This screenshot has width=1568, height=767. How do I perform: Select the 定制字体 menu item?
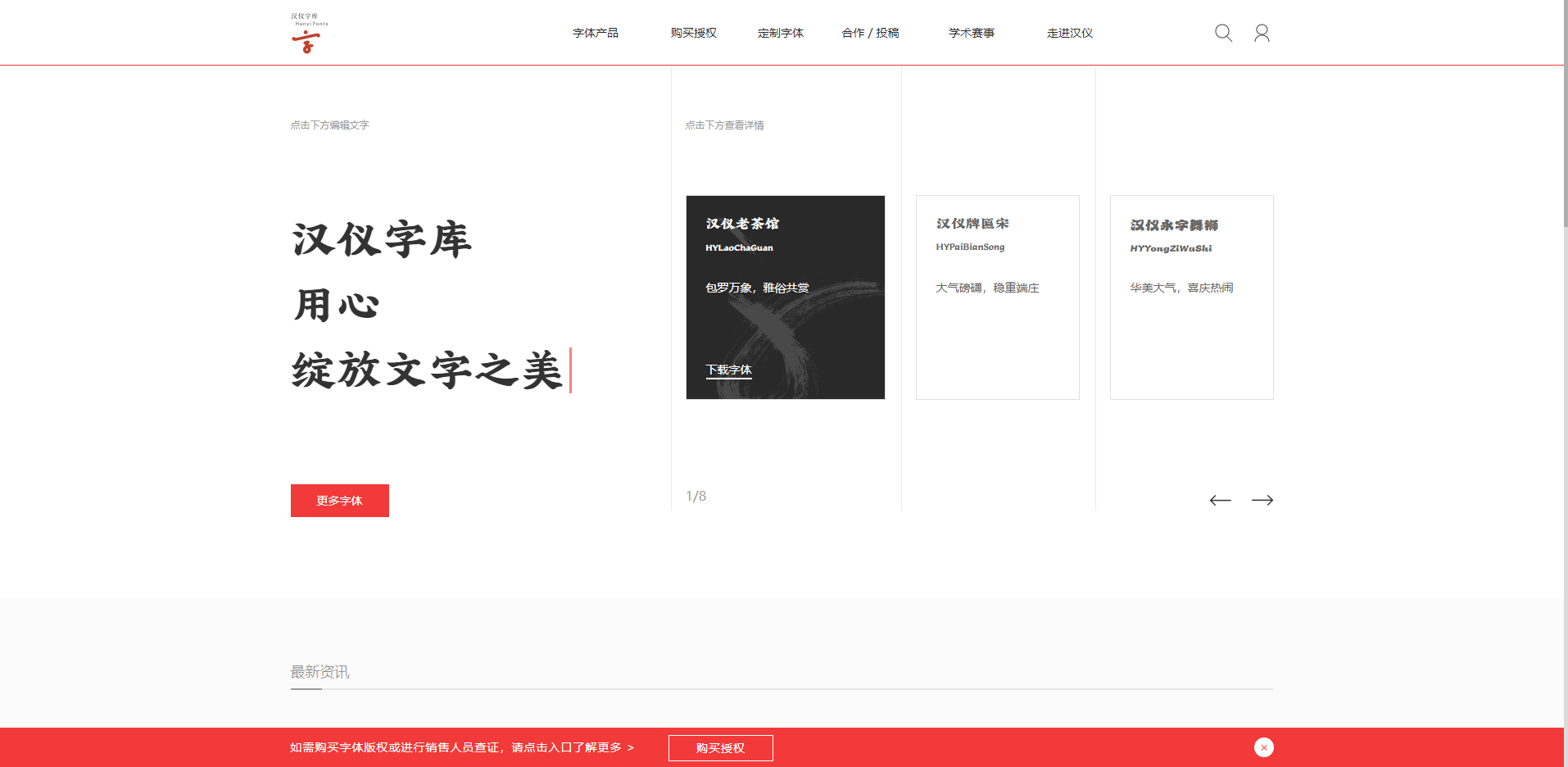781,33
